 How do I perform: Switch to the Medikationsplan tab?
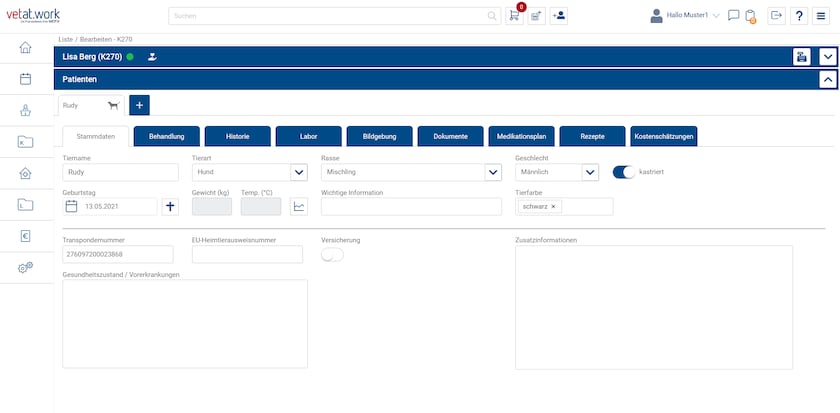click(x=521, y=137)
